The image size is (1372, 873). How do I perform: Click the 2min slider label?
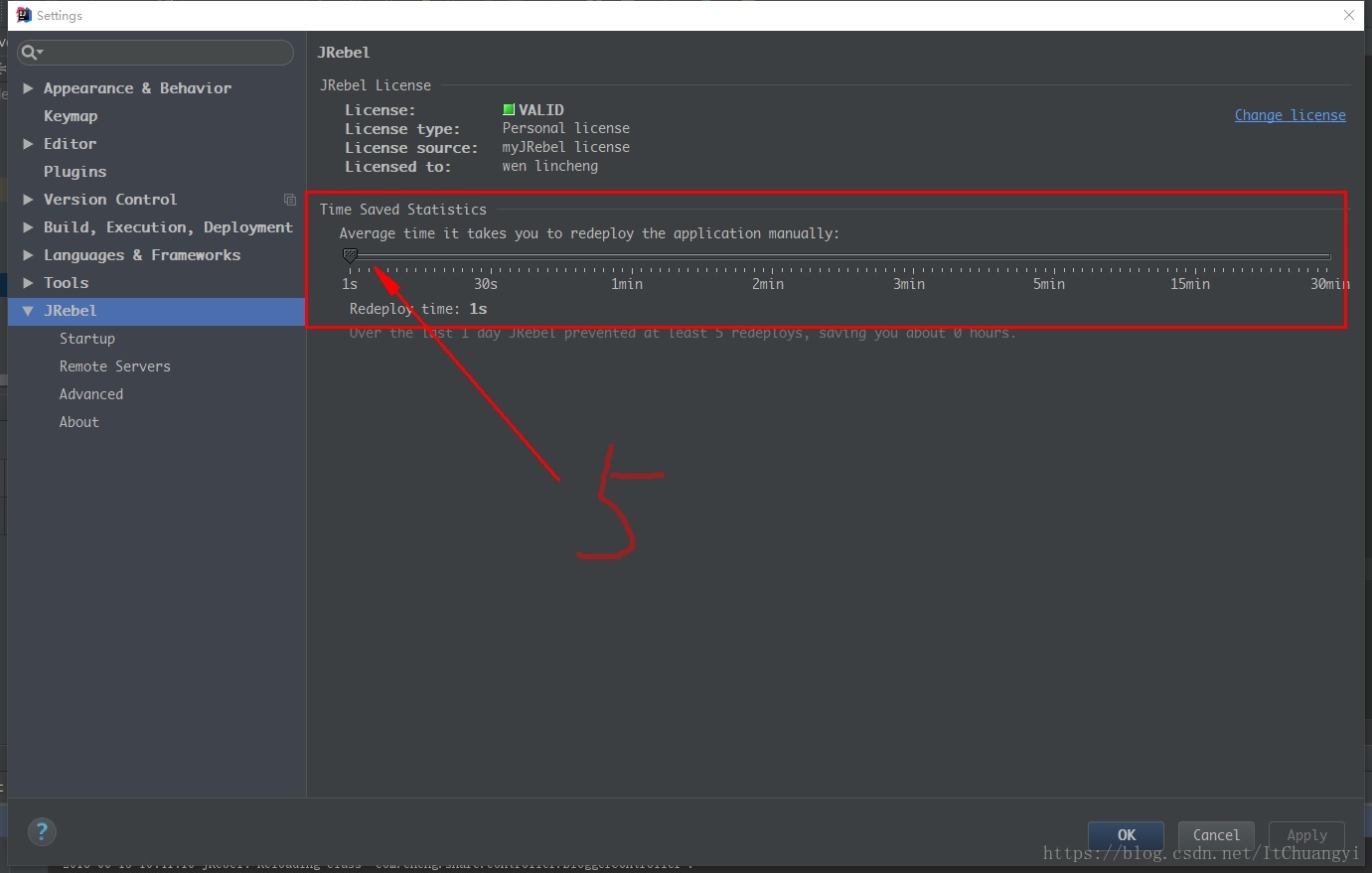767,284
